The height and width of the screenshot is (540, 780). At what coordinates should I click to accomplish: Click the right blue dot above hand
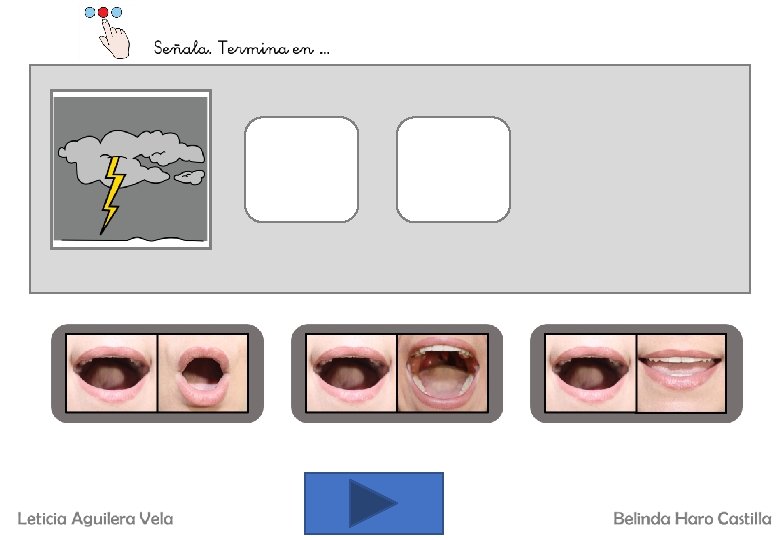point(116,12)
